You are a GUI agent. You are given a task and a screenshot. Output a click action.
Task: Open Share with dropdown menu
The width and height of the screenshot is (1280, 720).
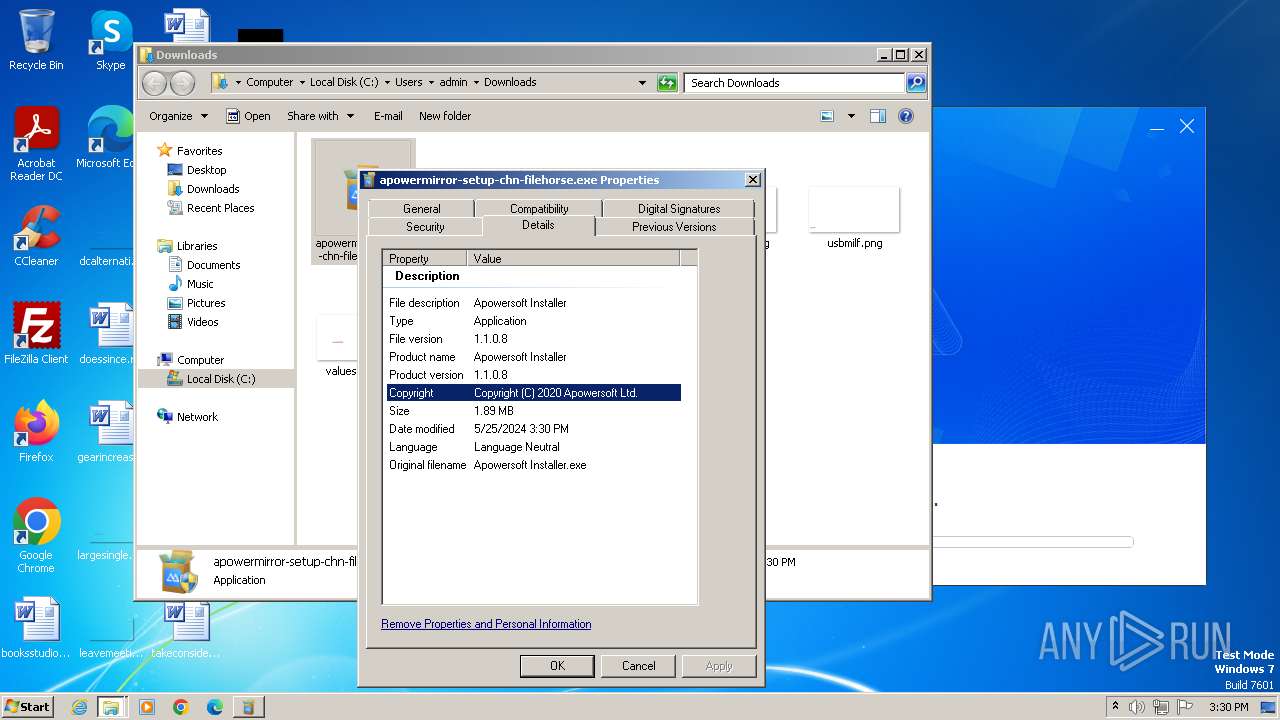click(320, 116)
